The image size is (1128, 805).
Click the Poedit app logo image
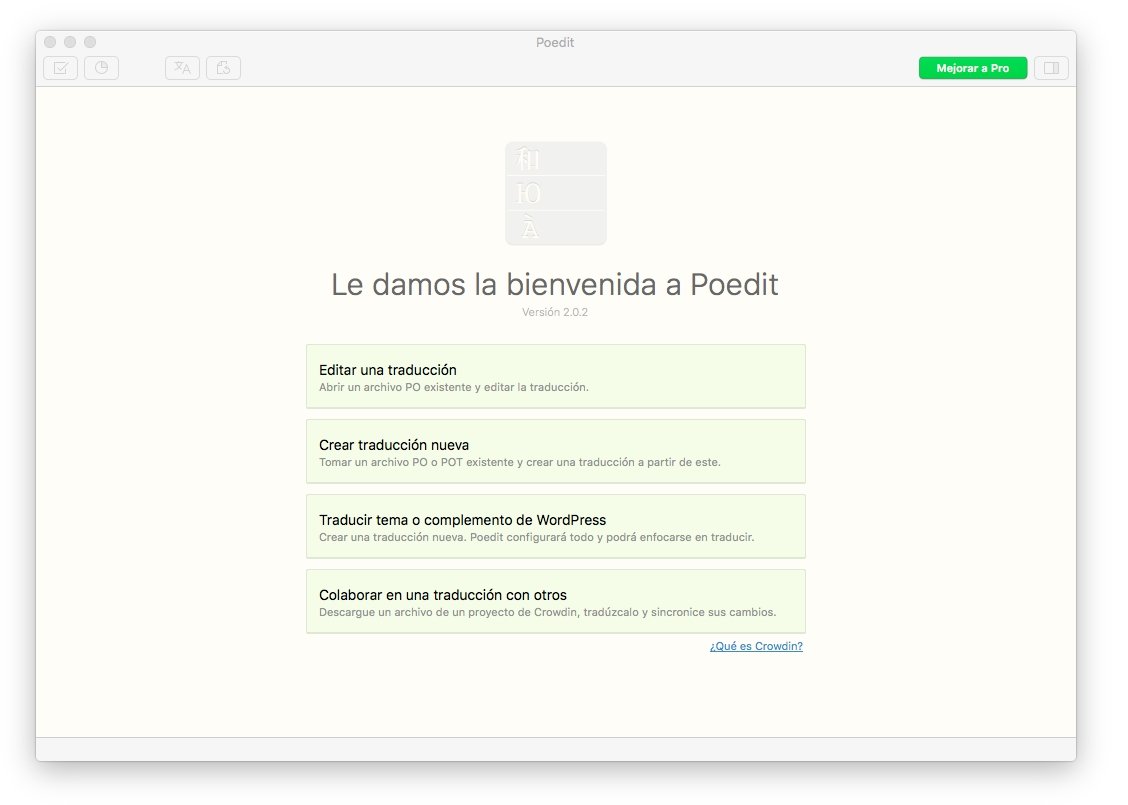pyautogui.click(x=555, y=194)
